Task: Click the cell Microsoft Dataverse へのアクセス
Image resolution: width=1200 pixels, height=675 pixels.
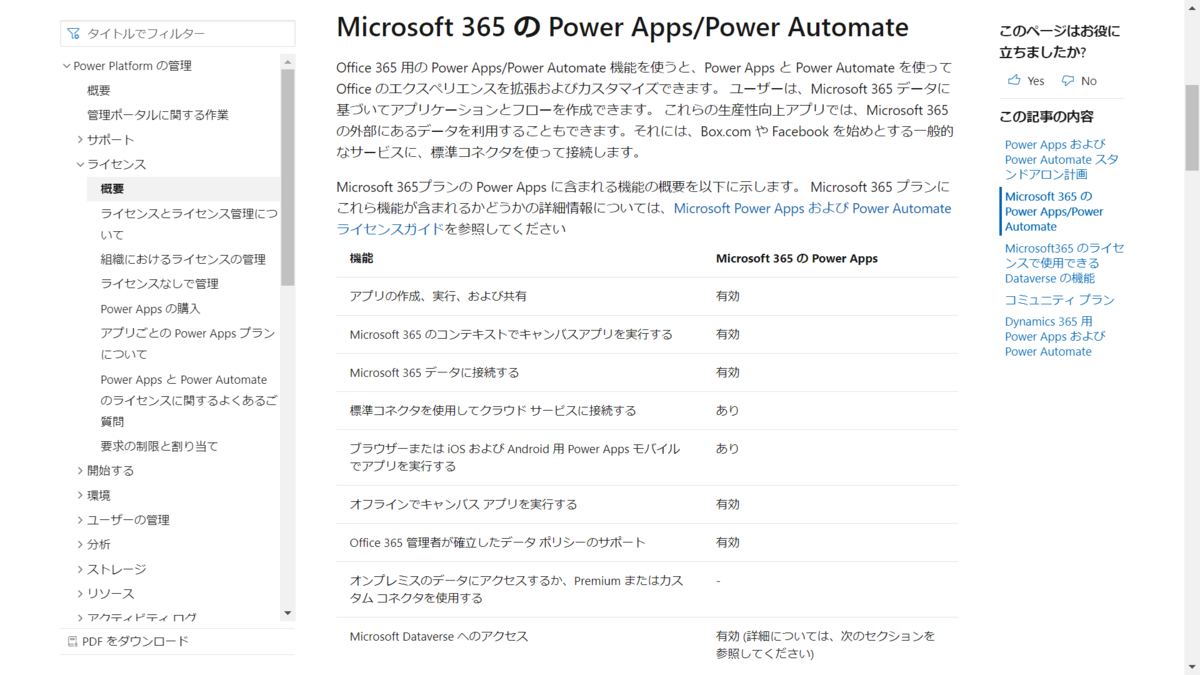Action: coord(438,636)
